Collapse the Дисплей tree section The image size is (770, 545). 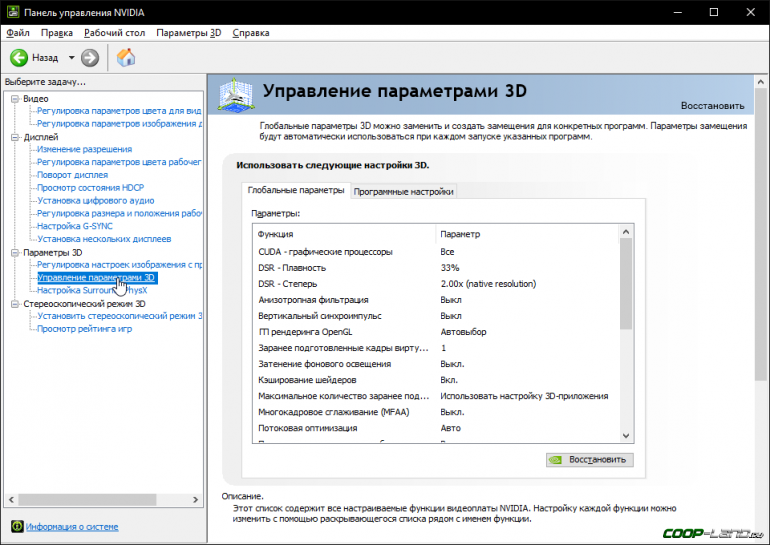point(14,137)
